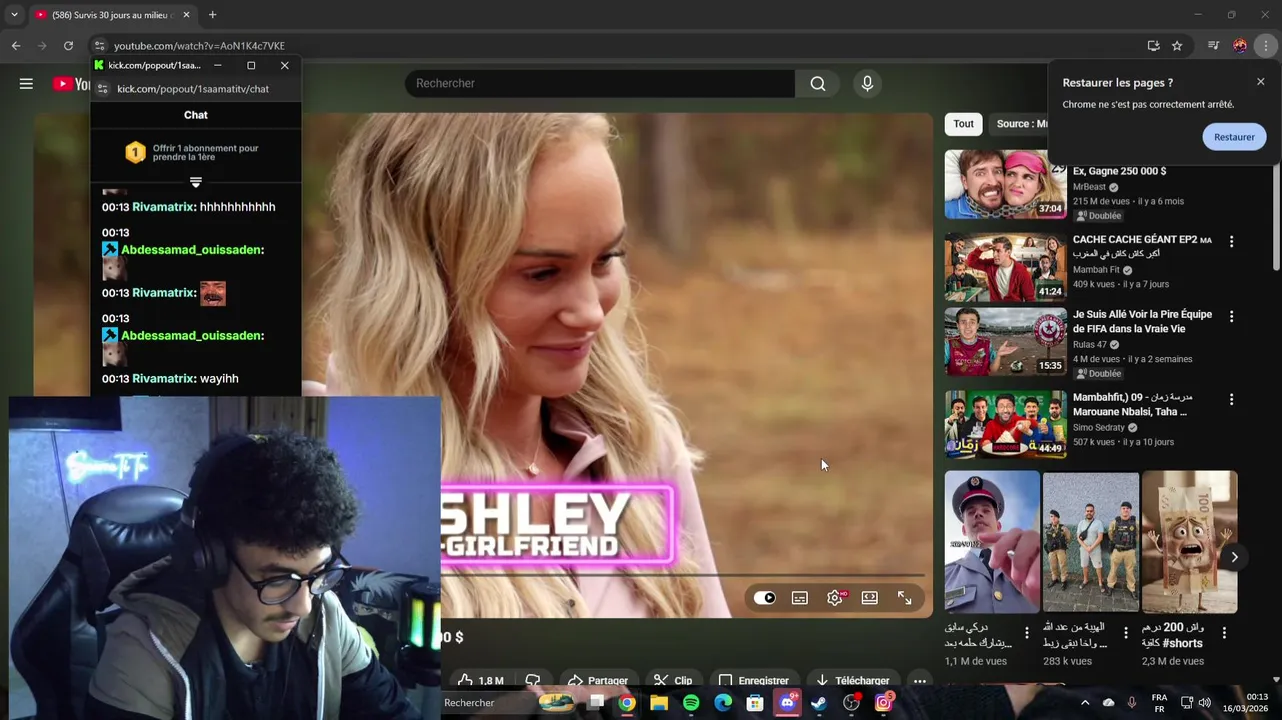Open options for the 283 k vues Short

coord(1125,633)
